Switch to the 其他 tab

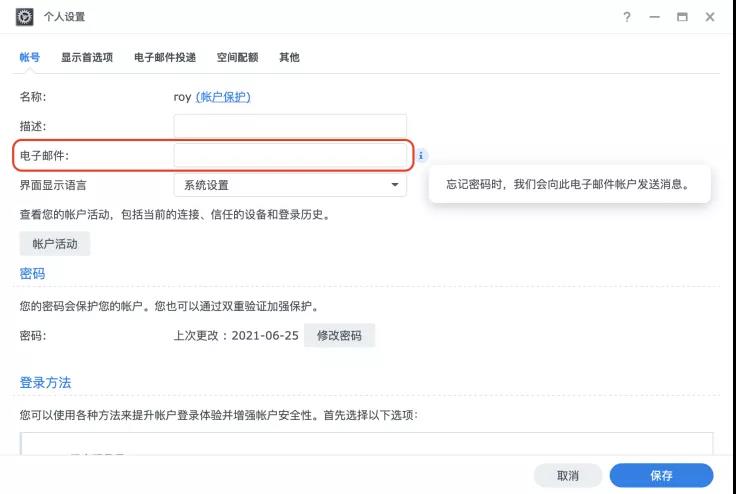(x=289, y=57)
